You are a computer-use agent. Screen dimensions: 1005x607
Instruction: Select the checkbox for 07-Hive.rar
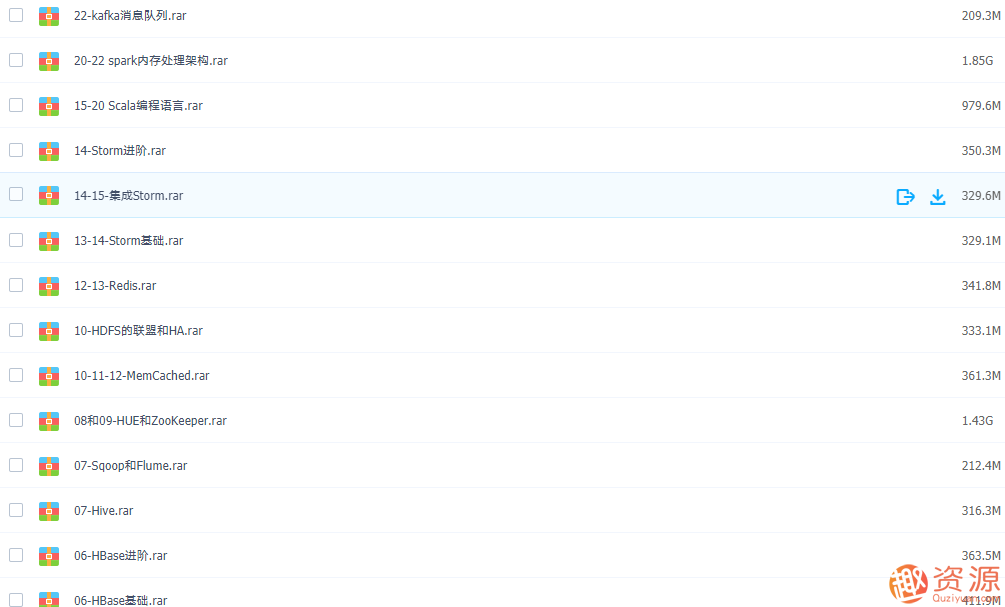(x=16, y=510)
